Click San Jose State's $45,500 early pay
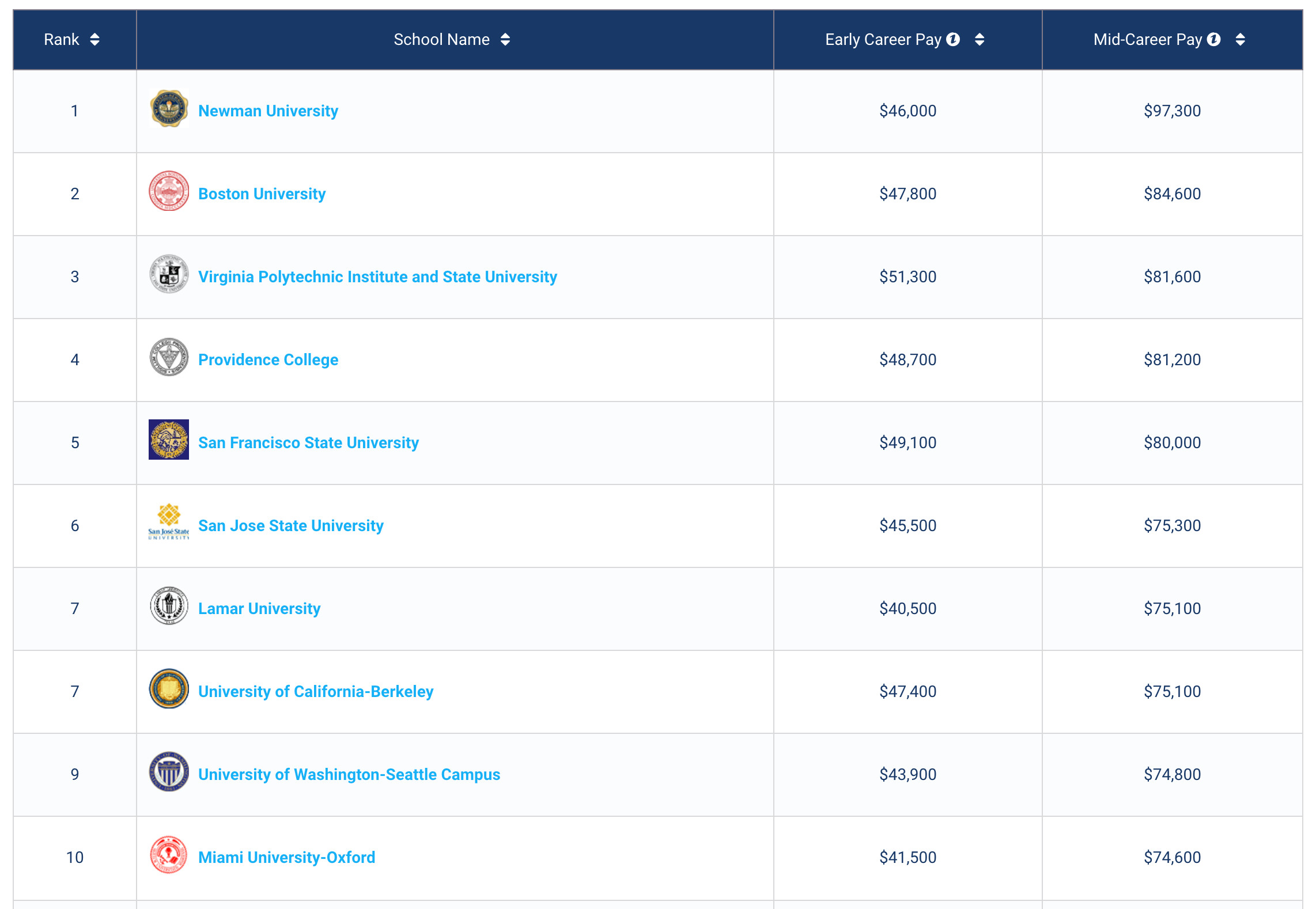 [x=908, y=526]
